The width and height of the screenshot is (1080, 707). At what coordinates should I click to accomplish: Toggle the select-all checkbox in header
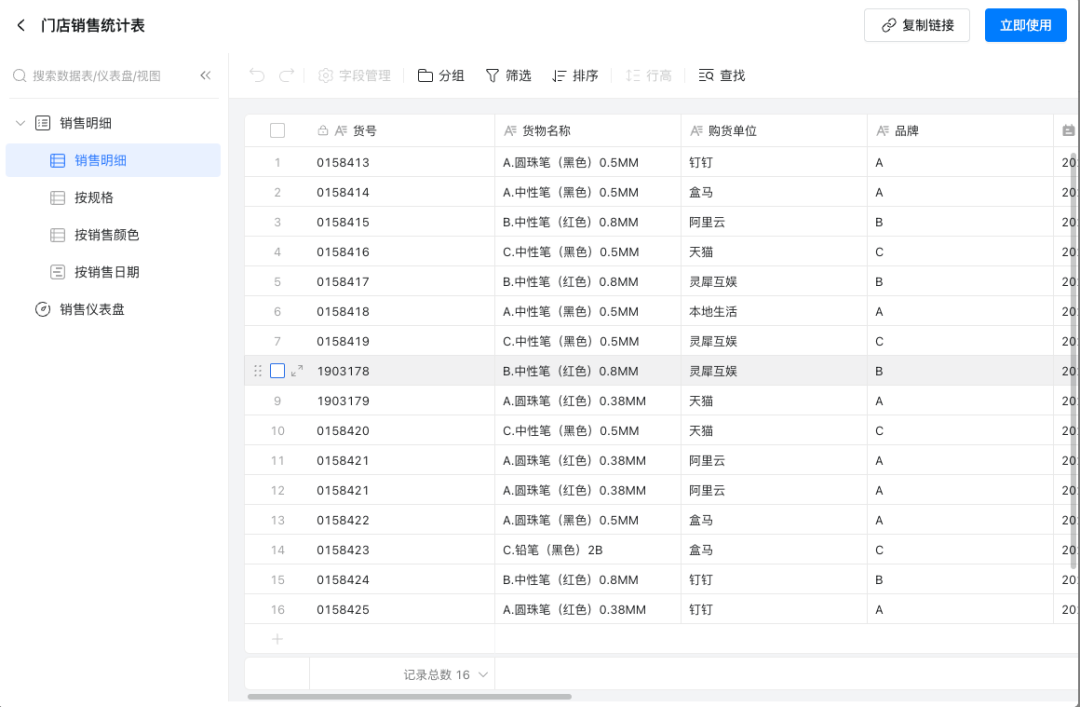(x=277, y=131)
